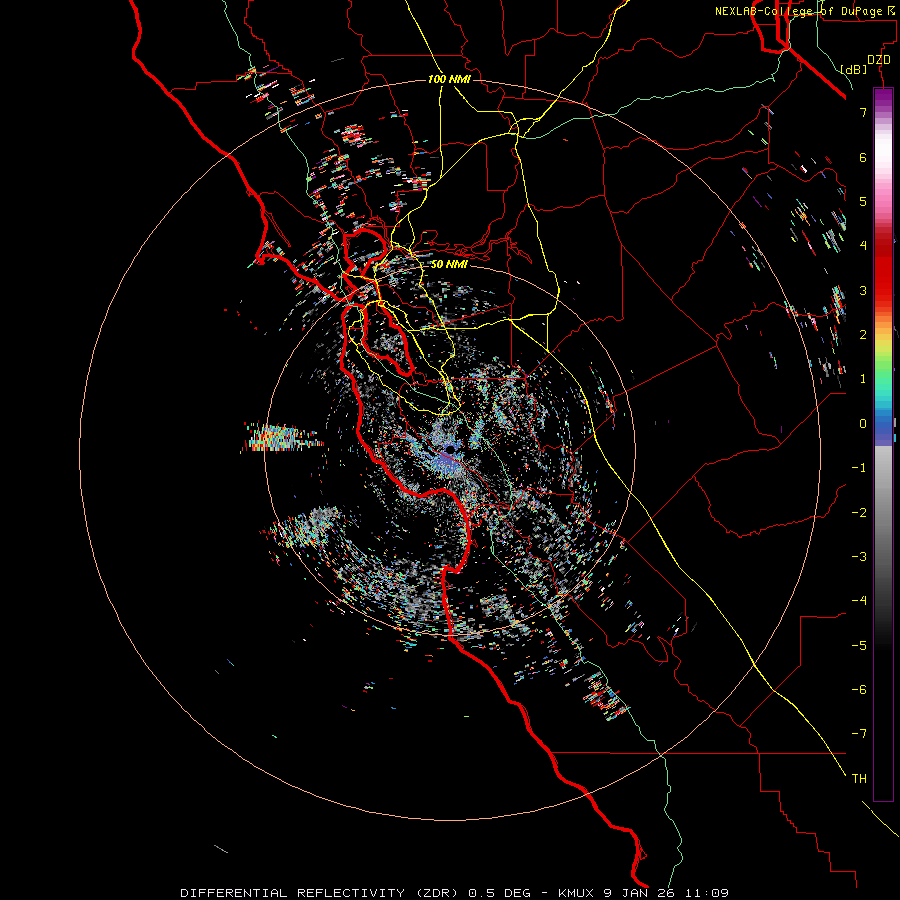Click the "-2" value on the color scale
The width and height of the screenshot is (900, 900).
click(x=859, y=513)
